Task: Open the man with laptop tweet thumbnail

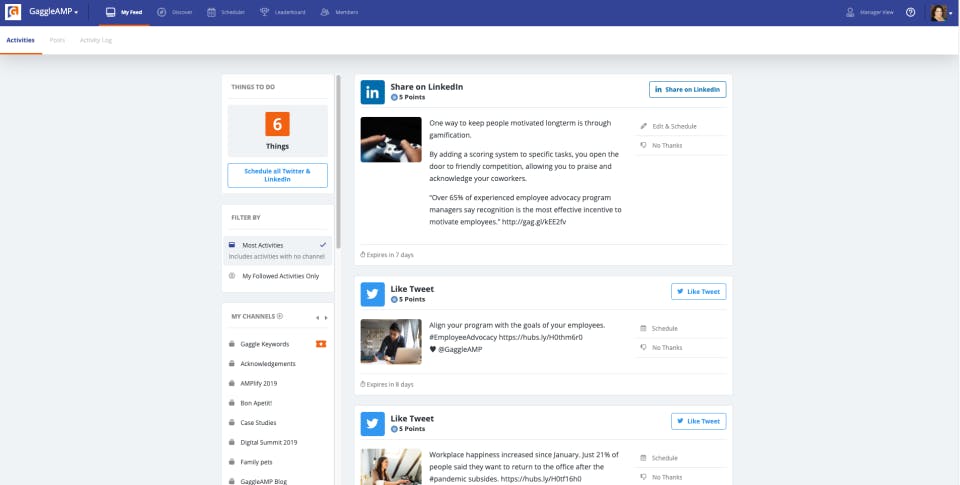Action: pos(391,342)
